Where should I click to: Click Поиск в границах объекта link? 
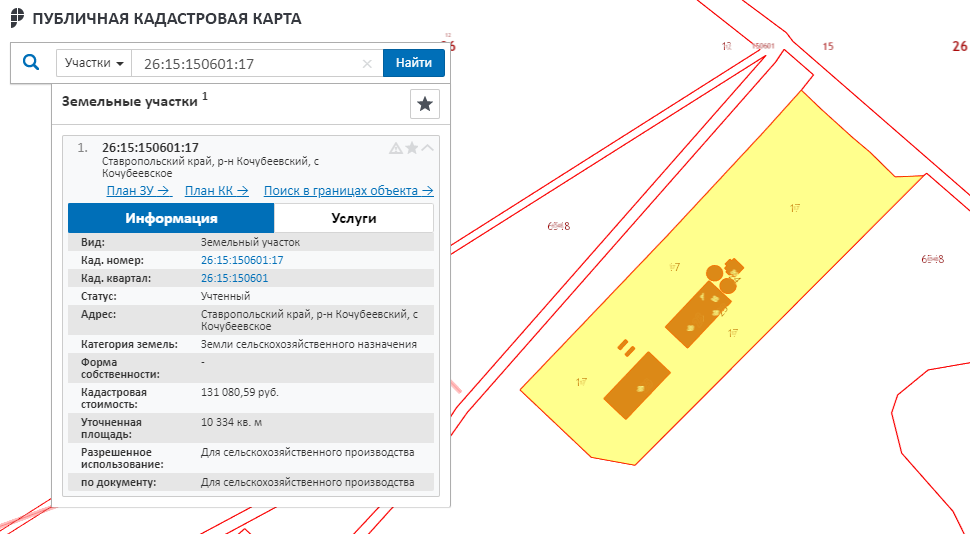pyautogui.click(x=348, y=191)
